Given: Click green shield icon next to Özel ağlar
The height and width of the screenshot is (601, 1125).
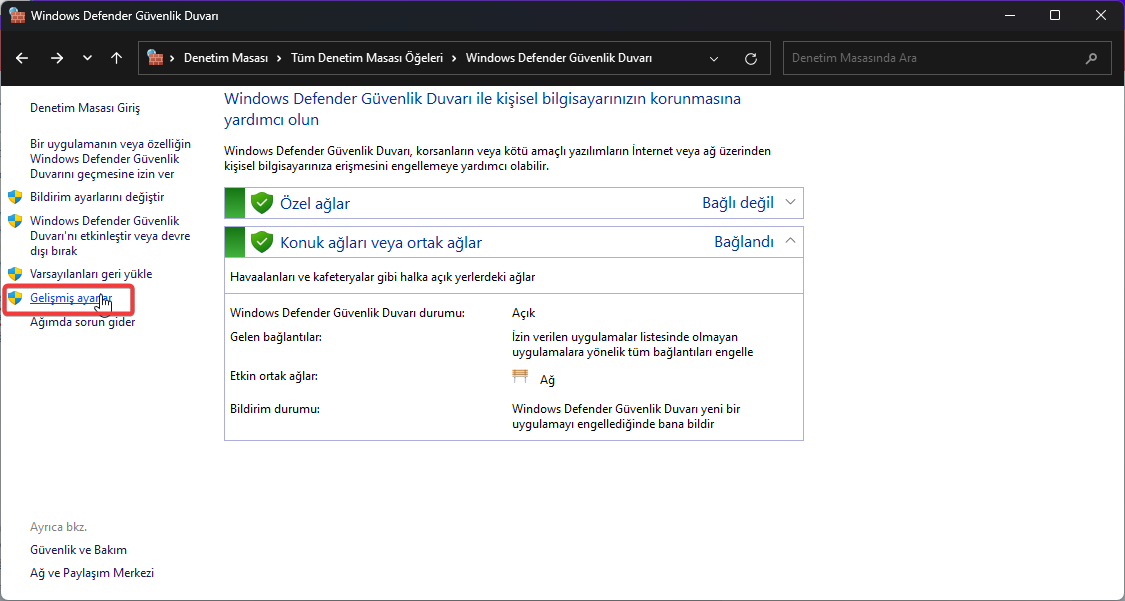Looking at the screenshot, I should tap(262, 203).
